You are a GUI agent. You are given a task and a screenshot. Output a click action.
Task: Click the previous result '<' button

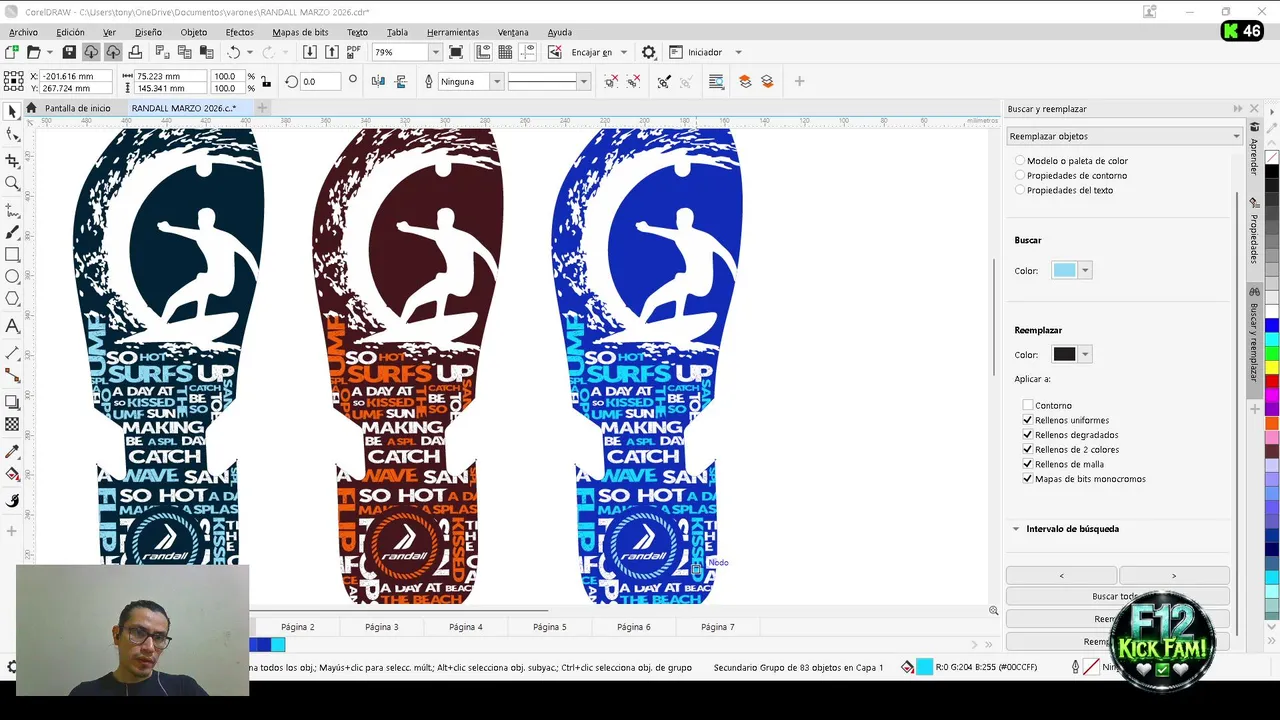1061,575
